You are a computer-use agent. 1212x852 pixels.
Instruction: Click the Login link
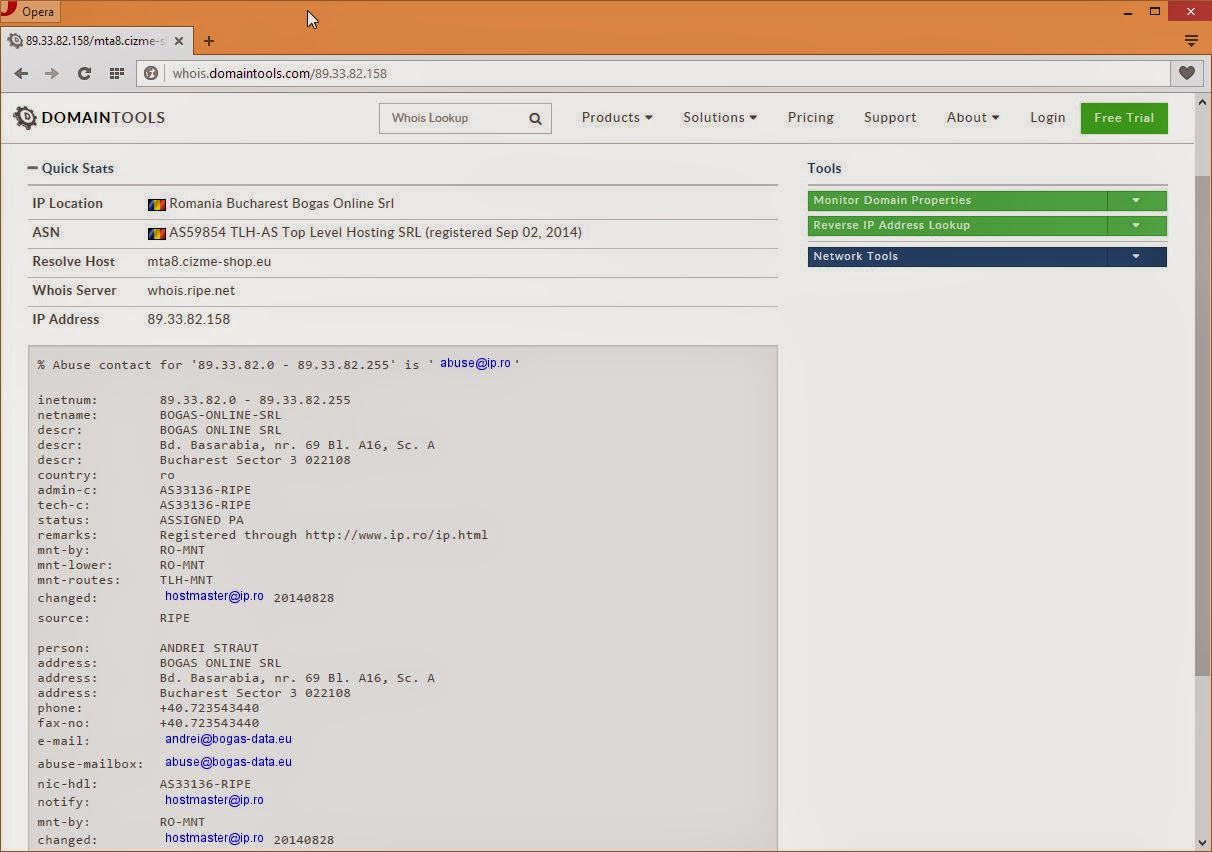point(1048,118)
